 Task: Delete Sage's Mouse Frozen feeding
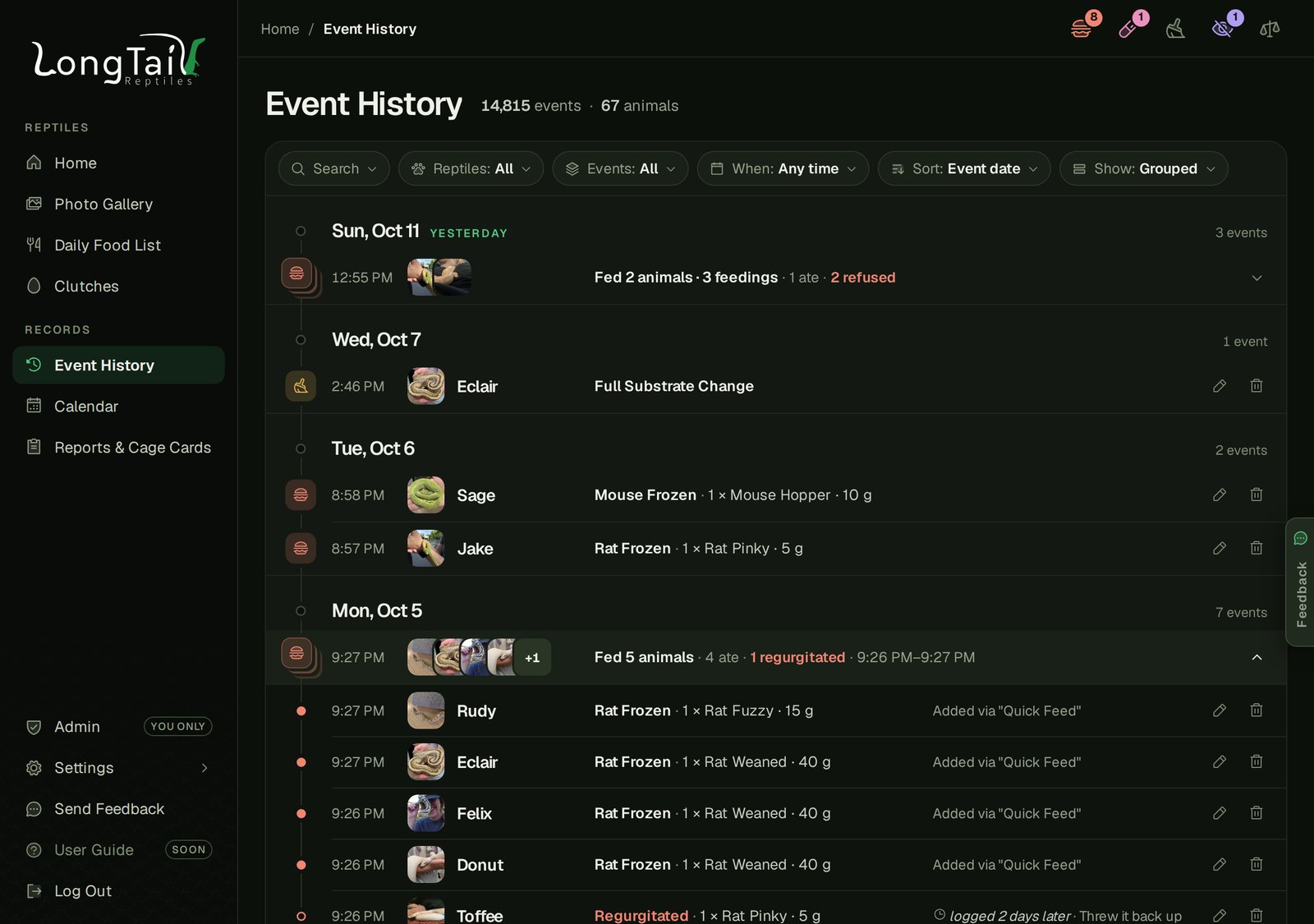click(x=1257, y=494)
